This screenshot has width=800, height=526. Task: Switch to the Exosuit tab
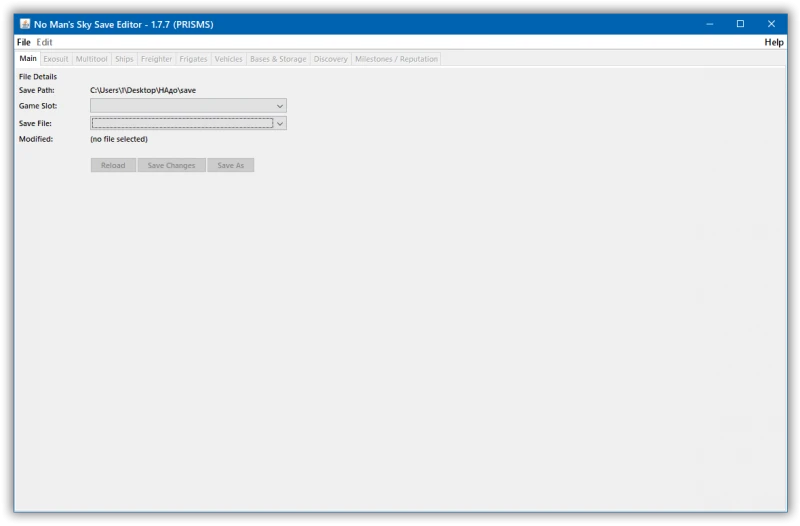(x=56, y=59)
